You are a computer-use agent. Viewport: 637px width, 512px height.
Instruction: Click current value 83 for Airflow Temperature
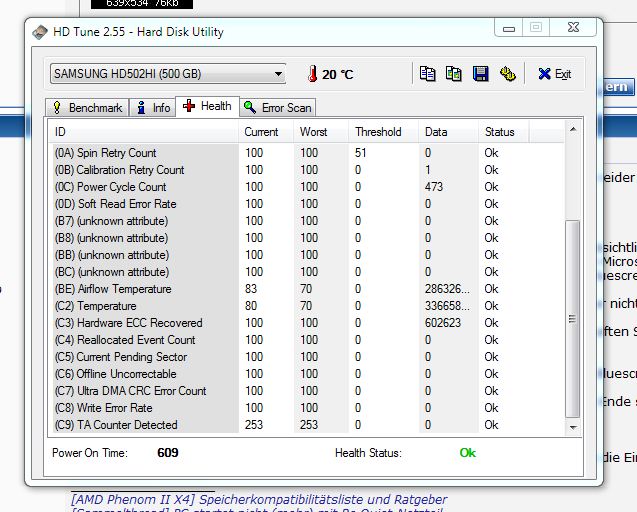251,289
